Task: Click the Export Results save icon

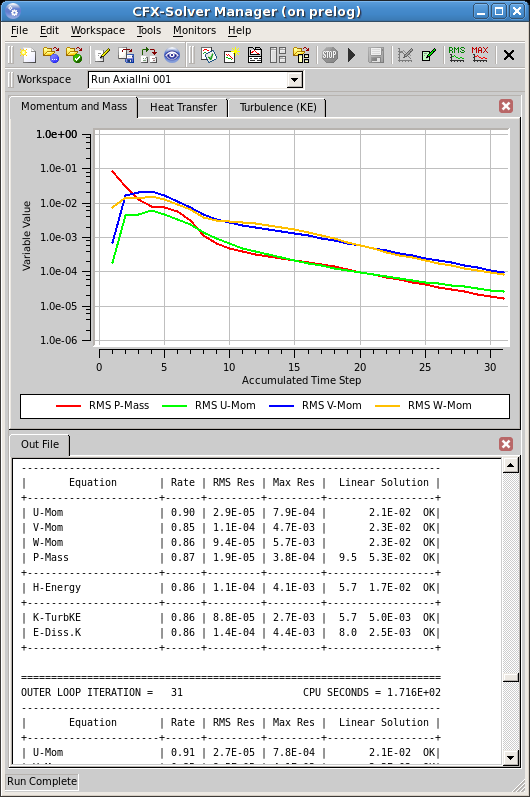Action: (126, 54)
